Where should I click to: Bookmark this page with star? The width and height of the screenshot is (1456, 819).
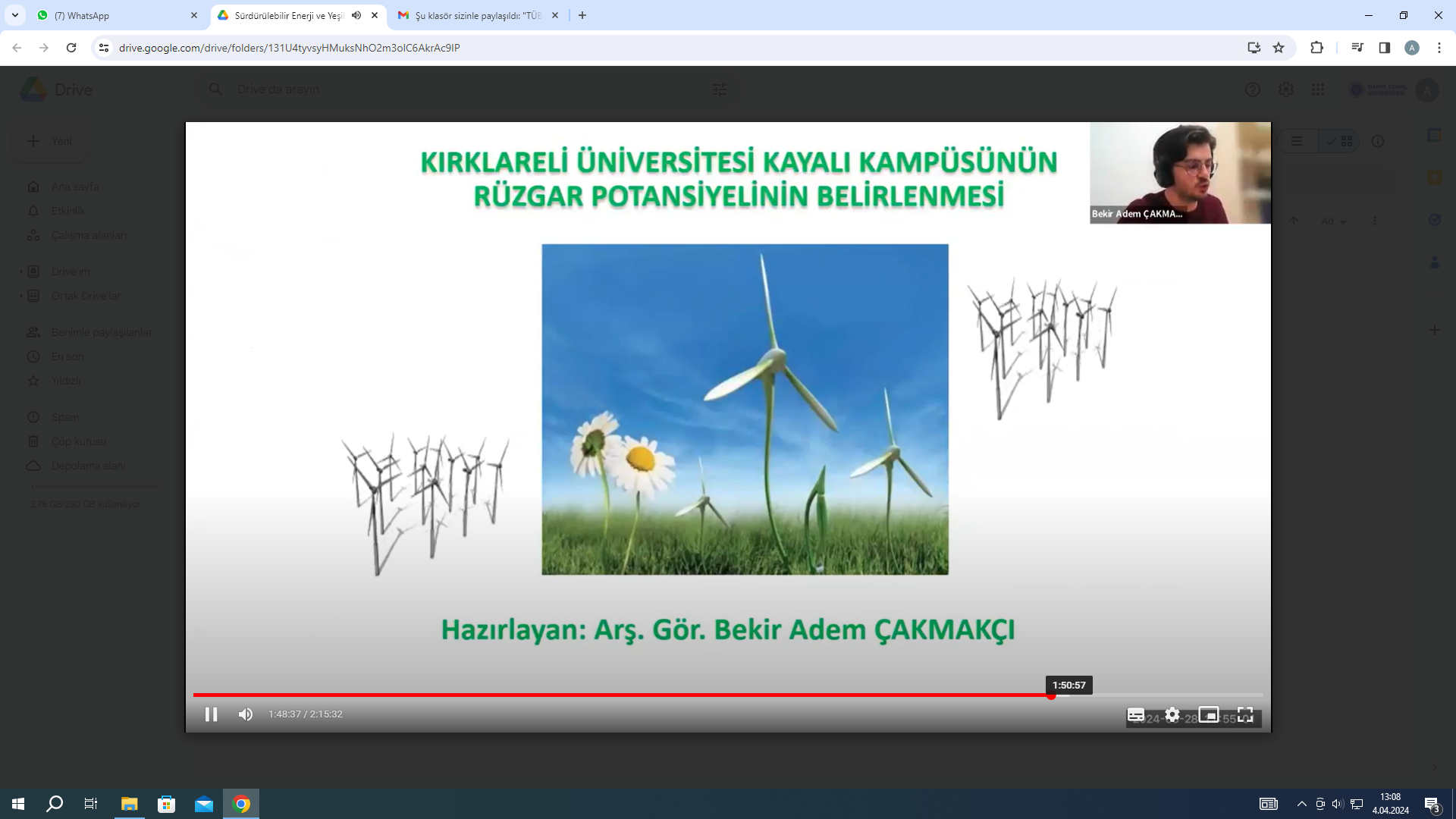point(1279,48)
